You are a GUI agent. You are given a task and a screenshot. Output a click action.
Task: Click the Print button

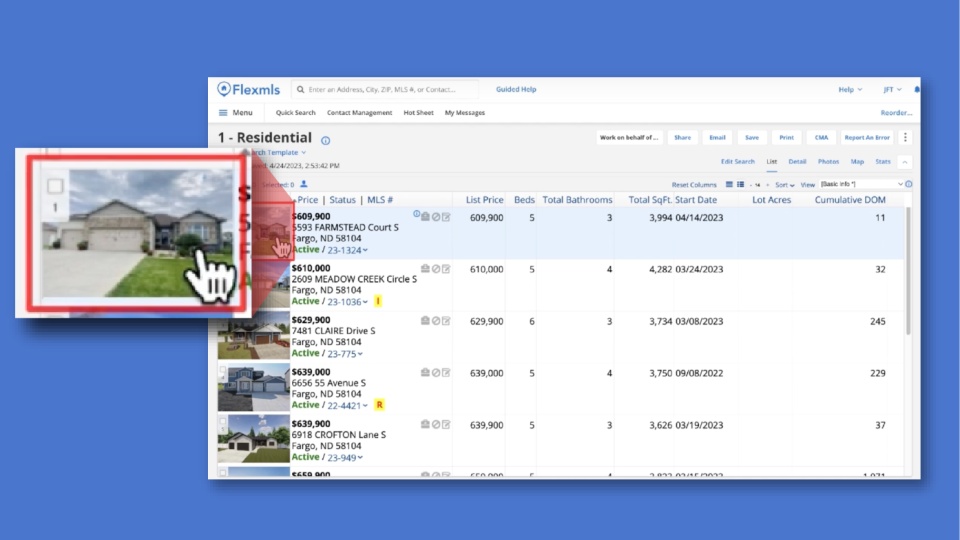[786, 138]
